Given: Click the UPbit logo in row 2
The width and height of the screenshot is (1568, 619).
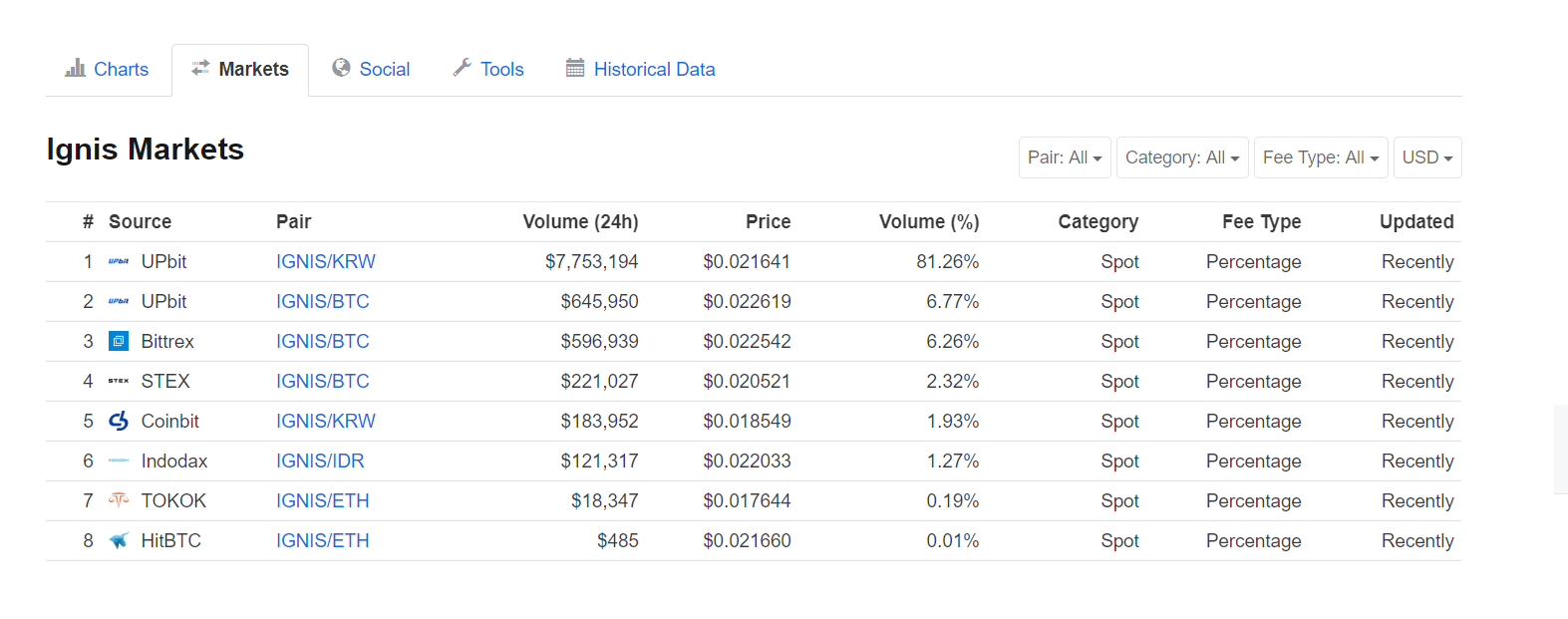Looking at the screenshot, I should [119, 301].
